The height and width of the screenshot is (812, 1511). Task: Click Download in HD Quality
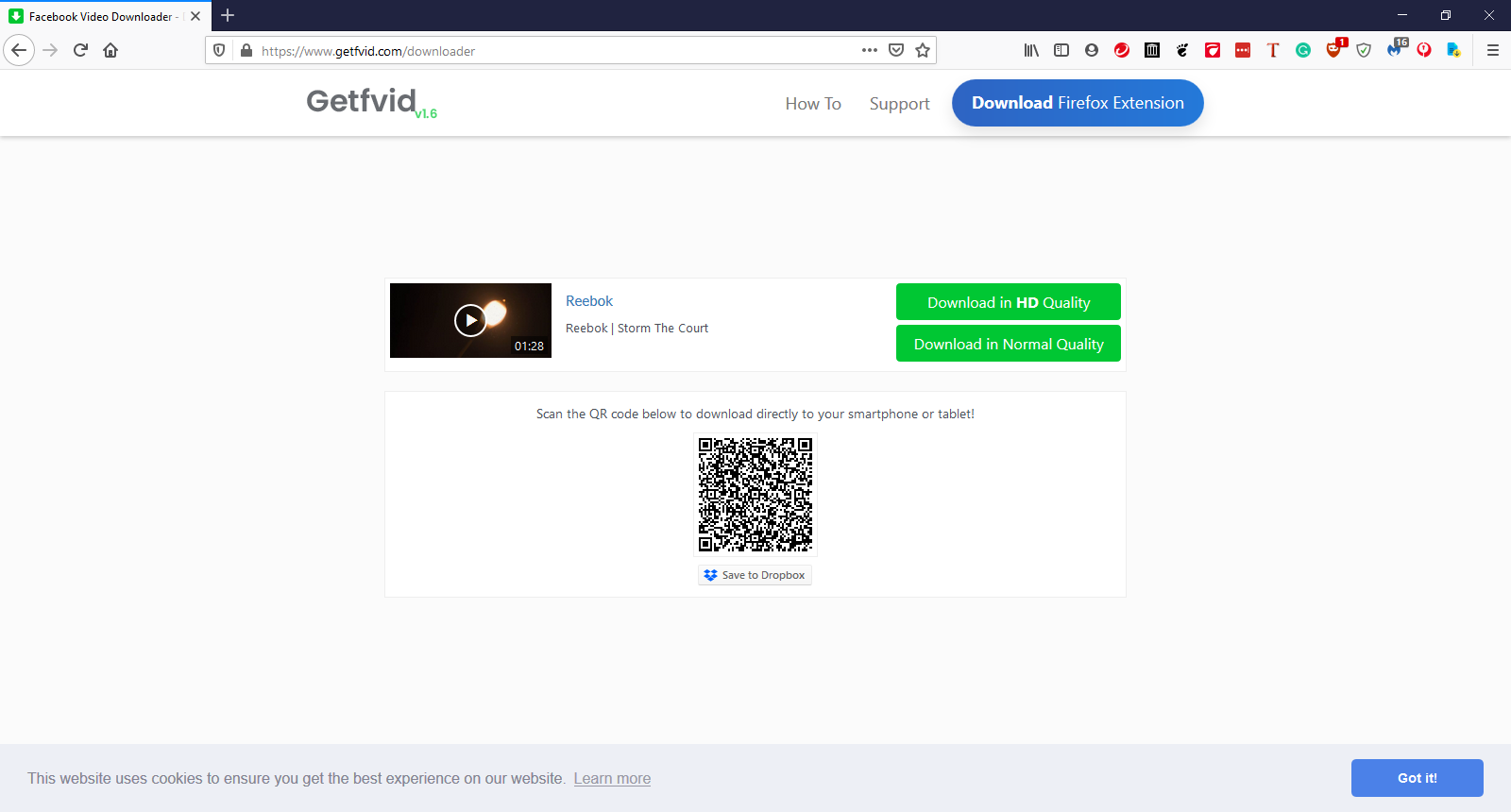tap(1009, 302)
